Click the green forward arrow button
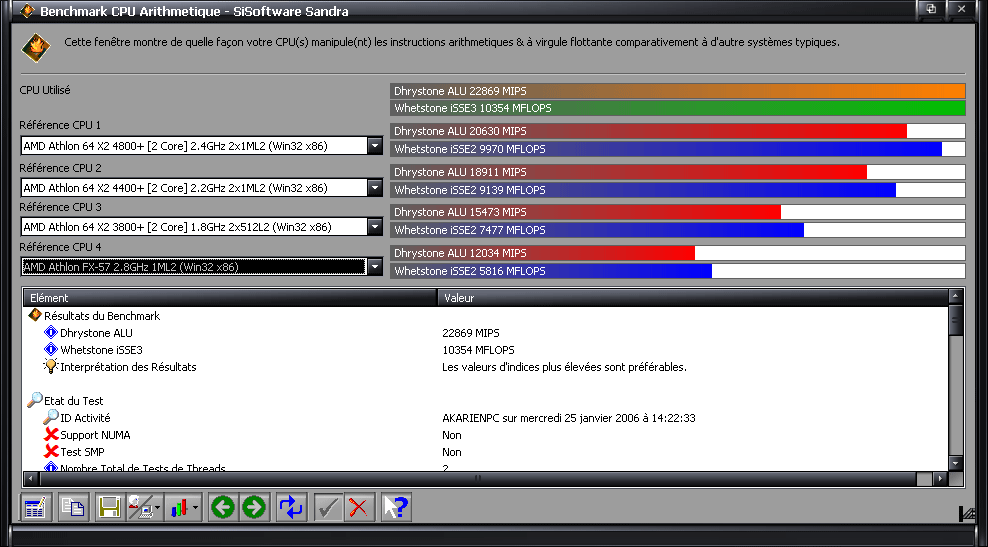 [x=254, y=507]
